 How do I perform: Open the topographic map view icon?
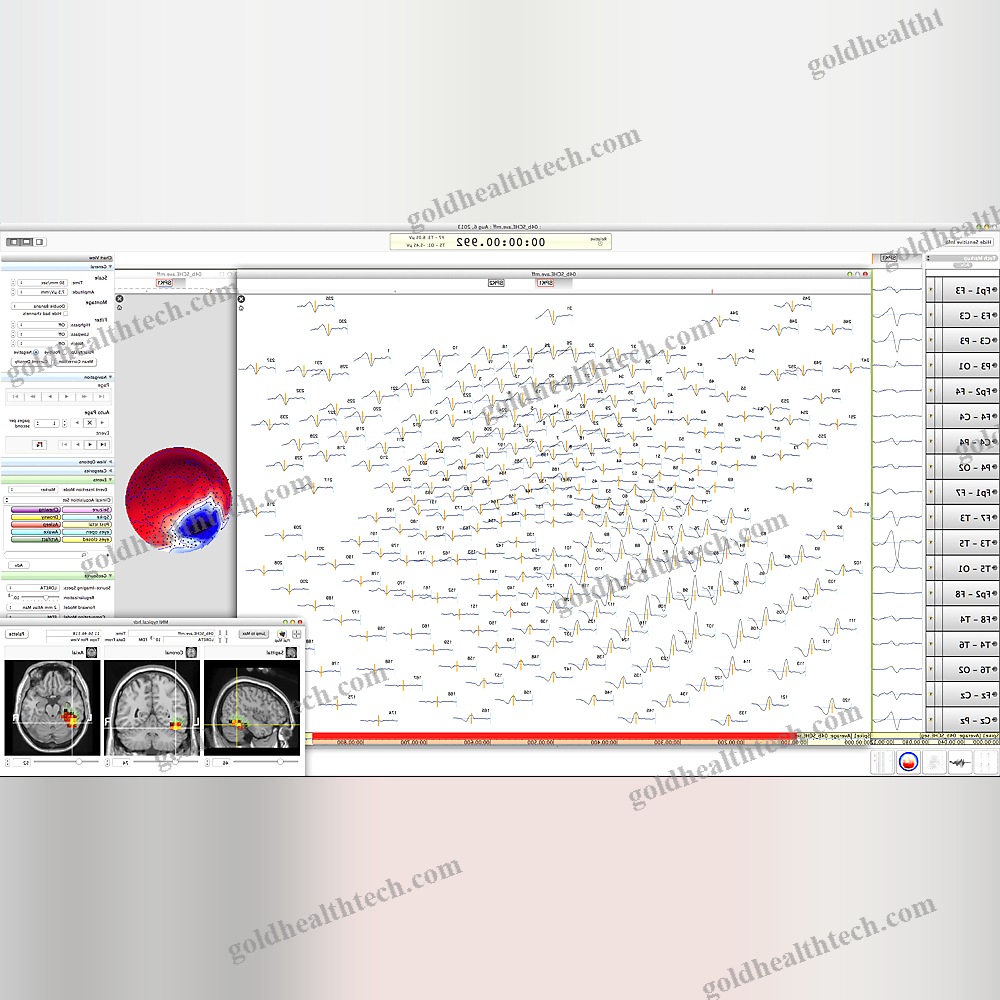tap(908, 761)
